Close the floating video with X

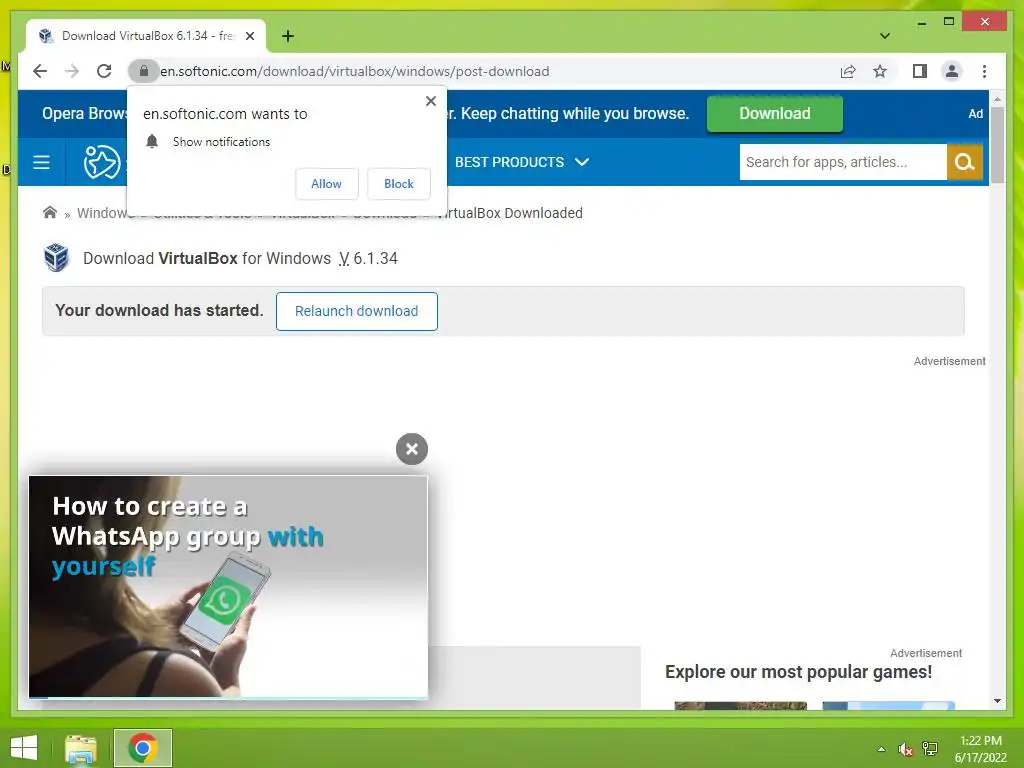pos(411,449)
